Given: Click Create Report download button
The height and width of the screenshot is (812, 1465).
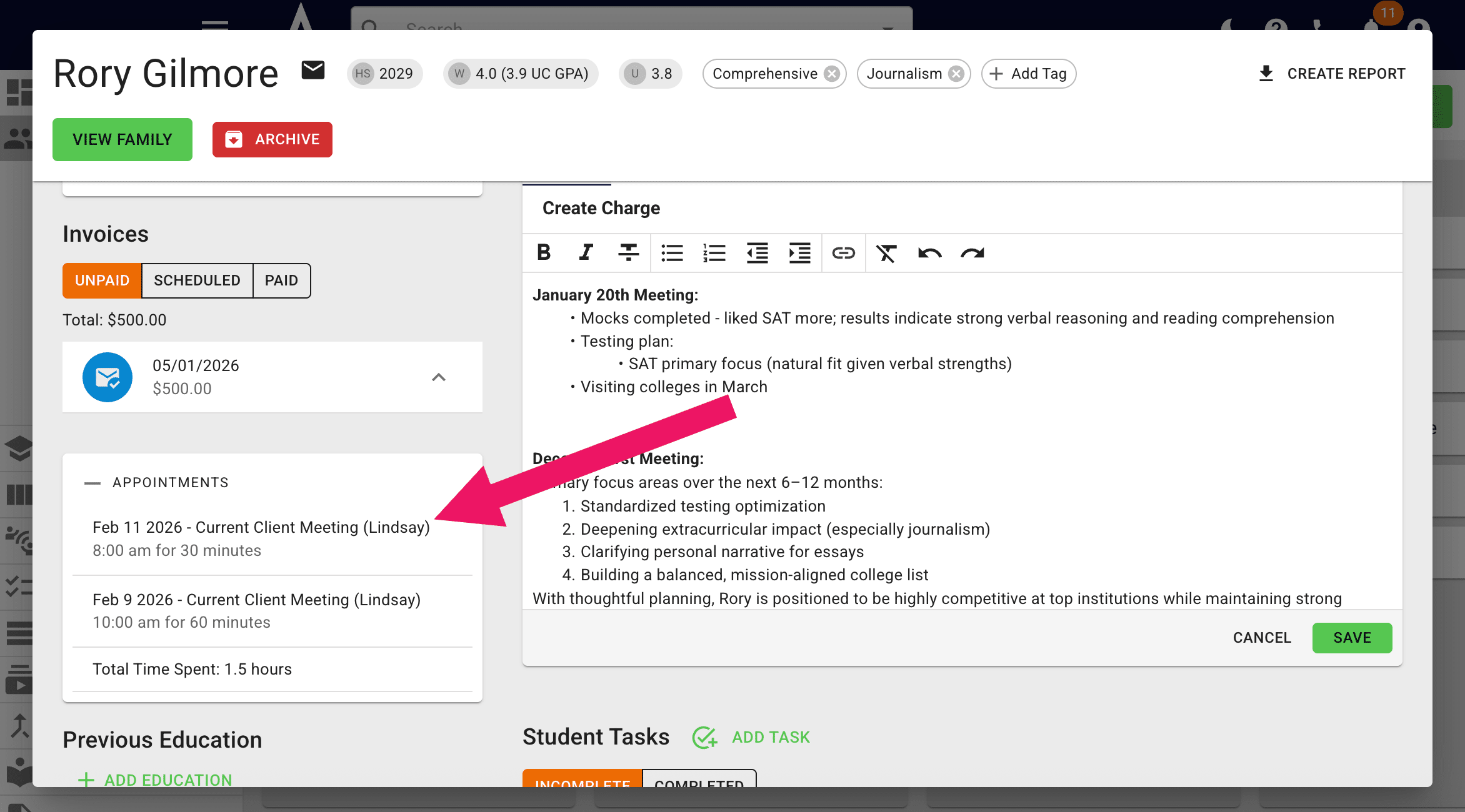Looking at the screenshot, I should click(1331, 74).
